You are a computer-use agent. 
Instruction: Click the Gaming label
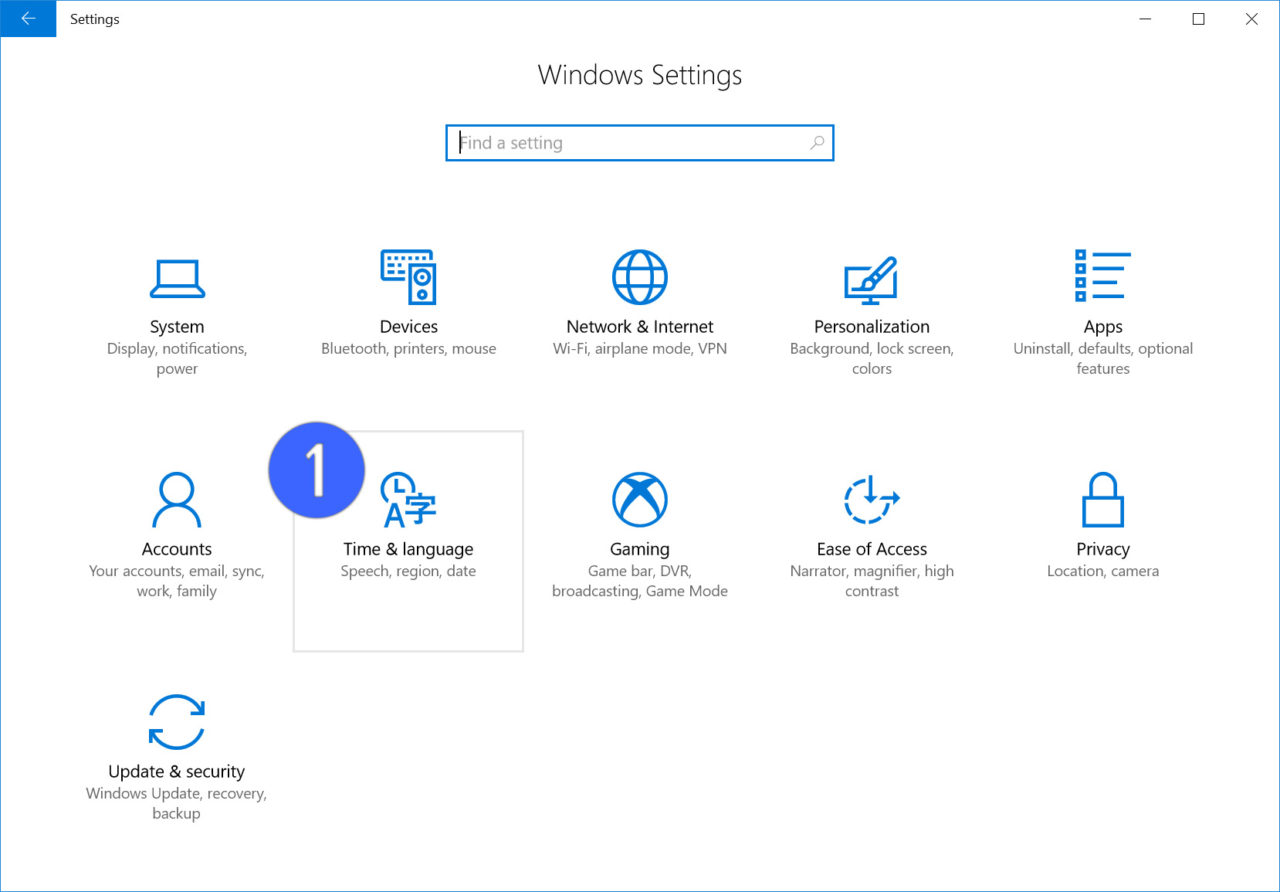click(640, 549)
